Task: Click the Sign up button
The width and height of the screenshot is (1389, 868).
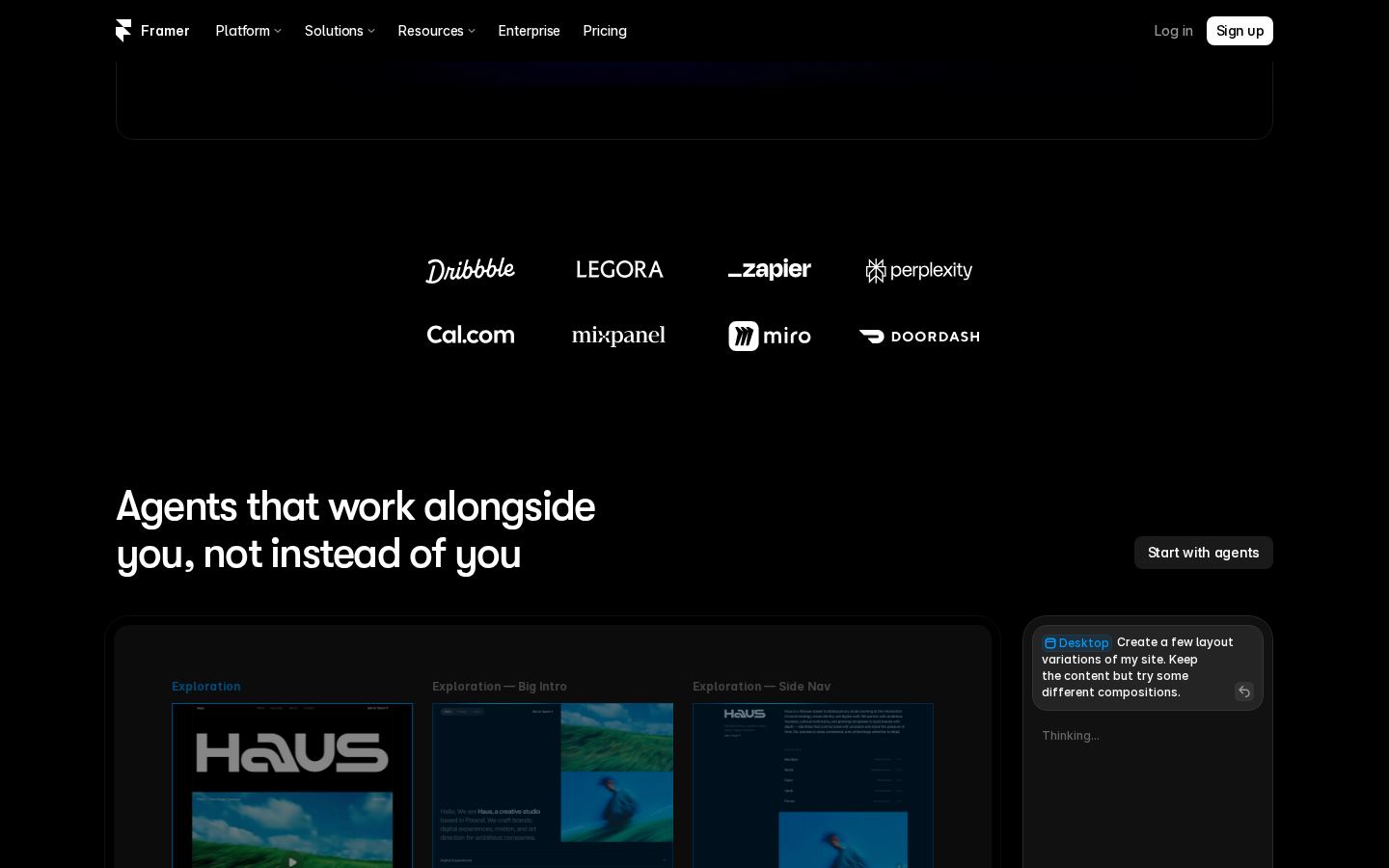Action: (x=1239, y=31)
